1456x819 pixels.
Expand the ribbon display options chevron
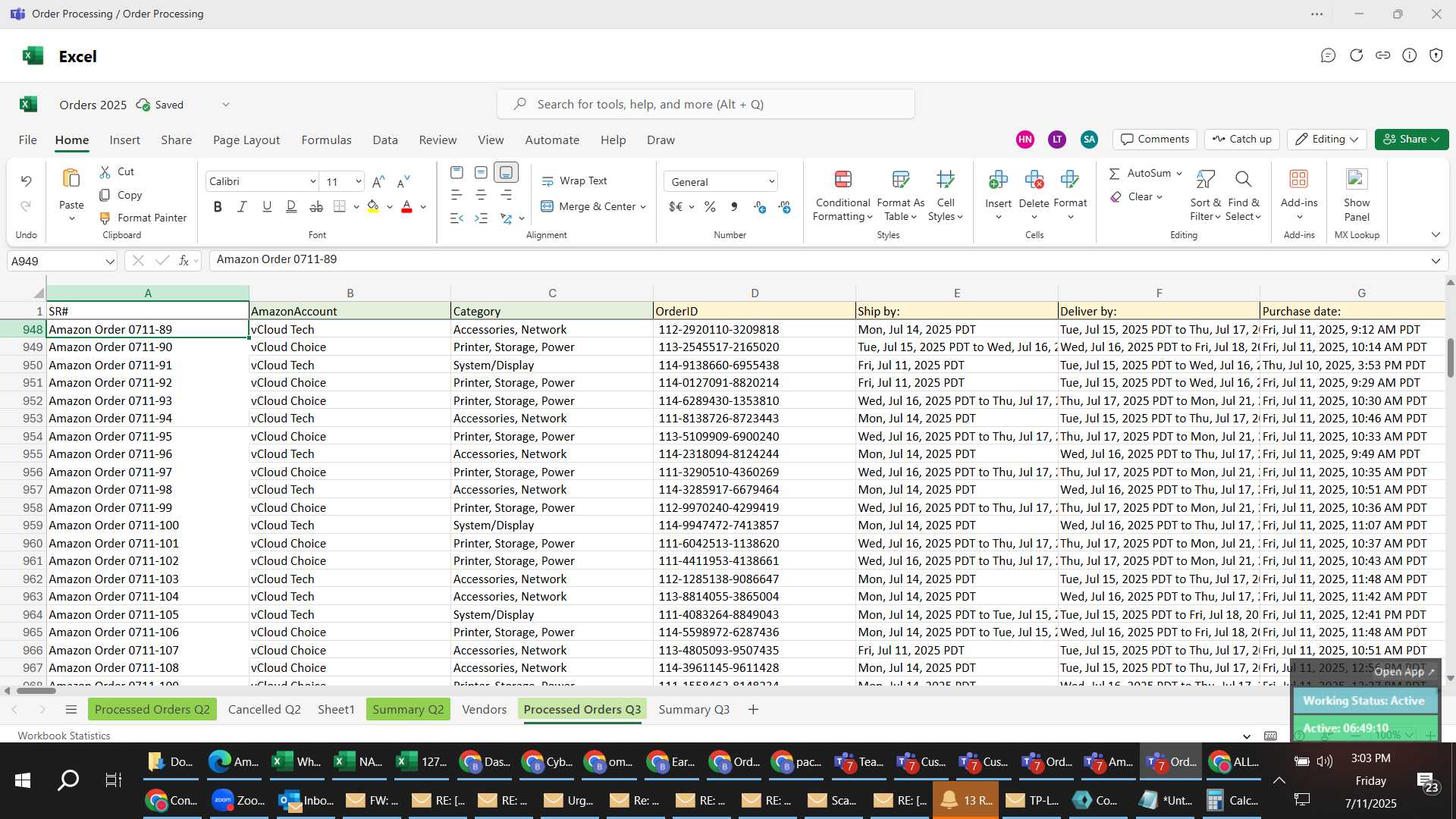click(x=1436, y=235)
